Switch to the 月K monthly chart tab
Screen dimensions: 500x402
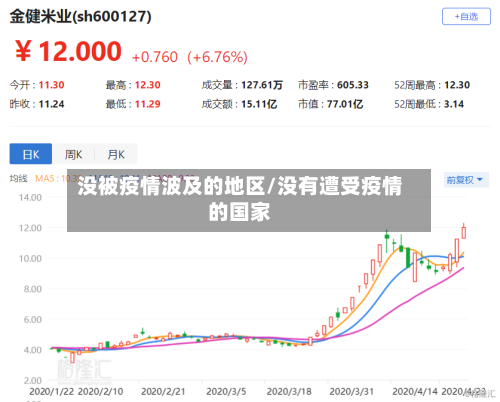pos(116,154)
